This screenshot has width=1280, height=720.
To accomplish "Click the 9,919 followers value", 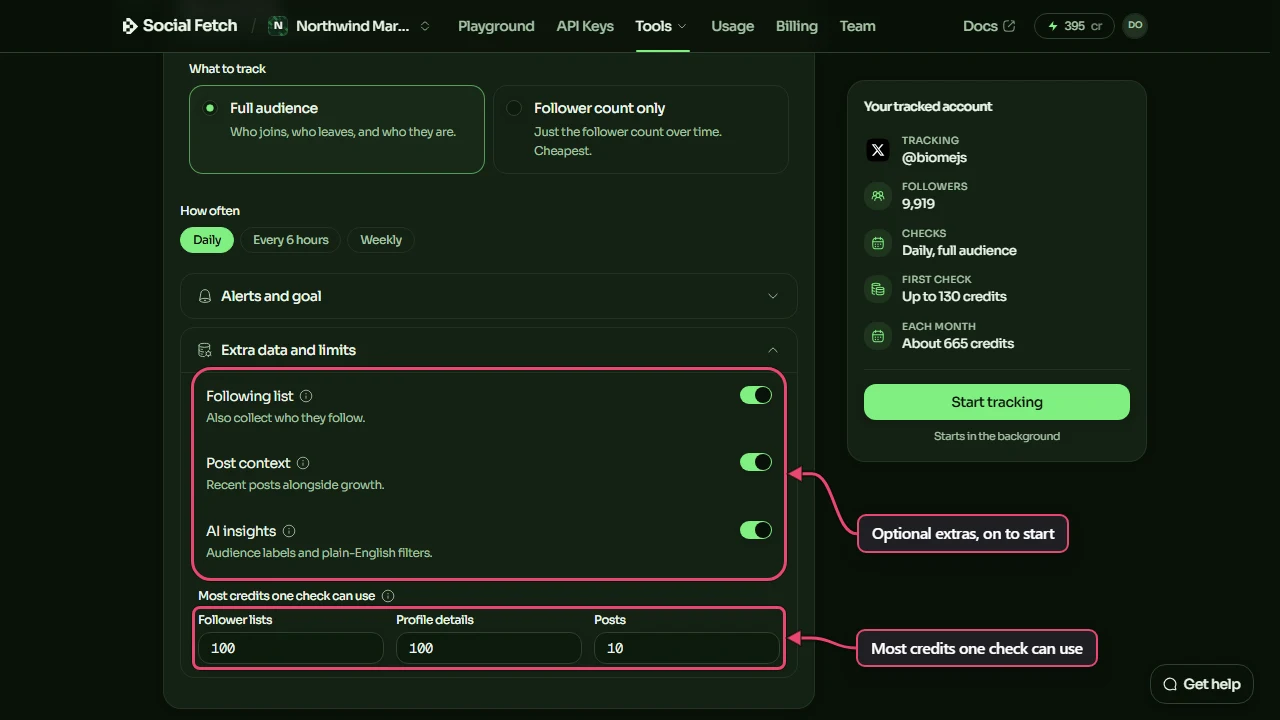I will (918, 203).
